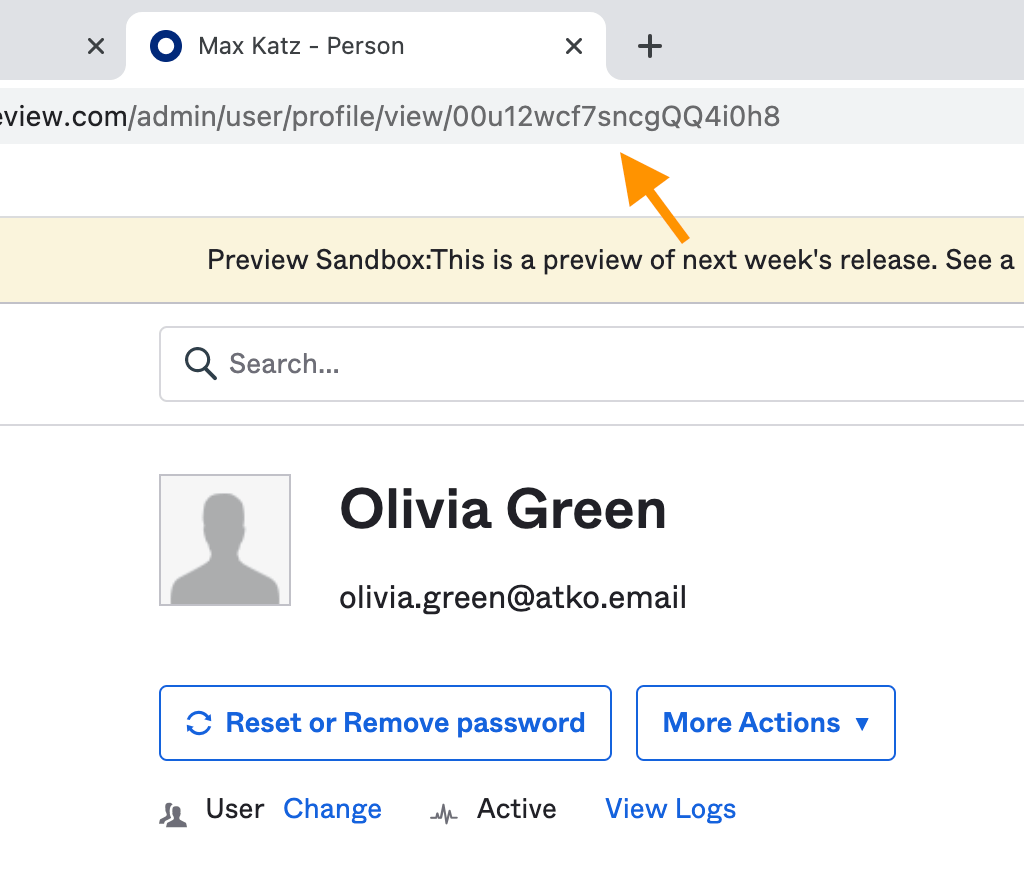This screenshot has height=870, width=1024.
Task: Close the Max Katz - Person tab
Action: coord(574,46)
